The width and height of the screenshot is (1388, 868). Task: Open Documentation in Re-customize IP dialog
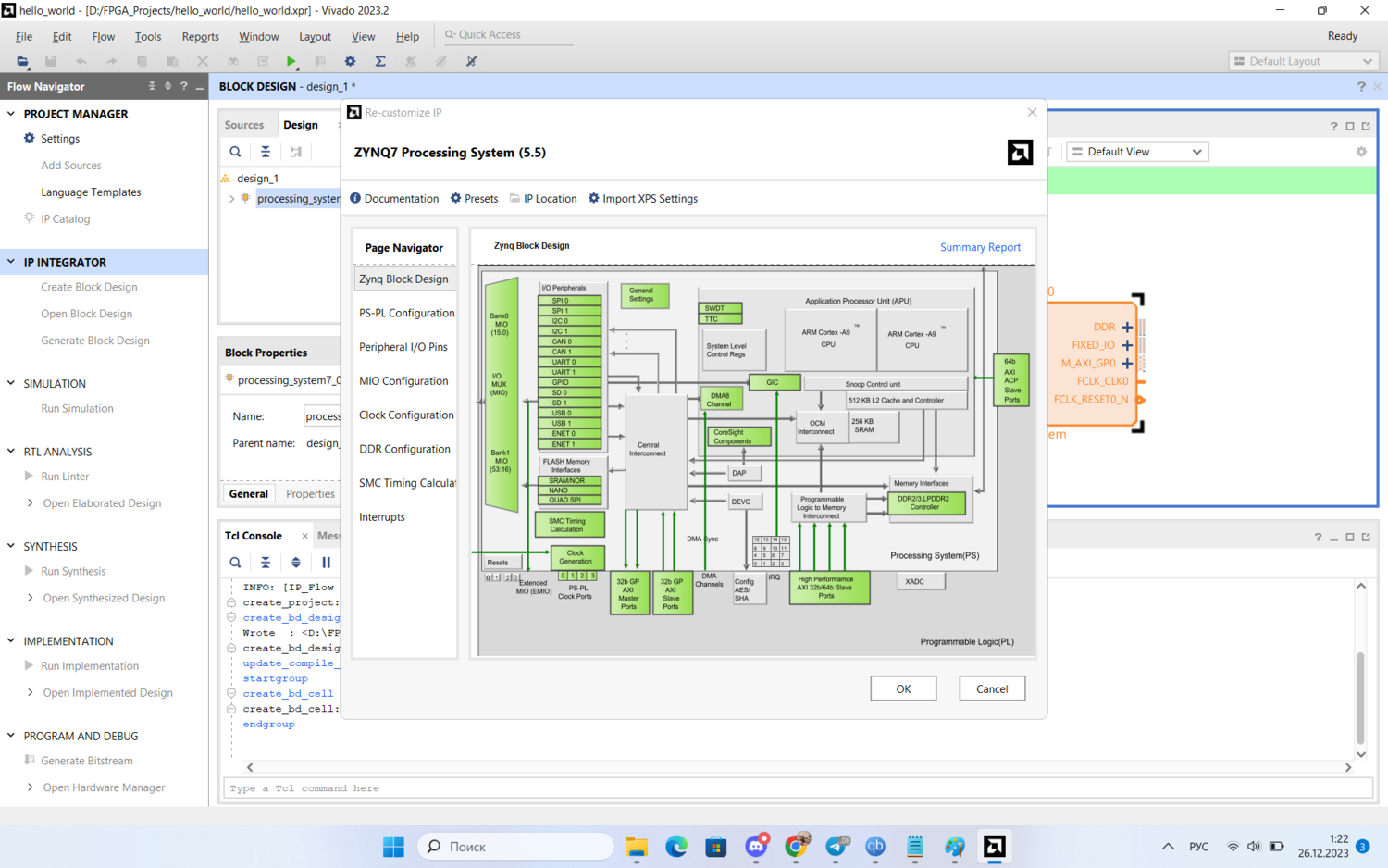point(394,199)
